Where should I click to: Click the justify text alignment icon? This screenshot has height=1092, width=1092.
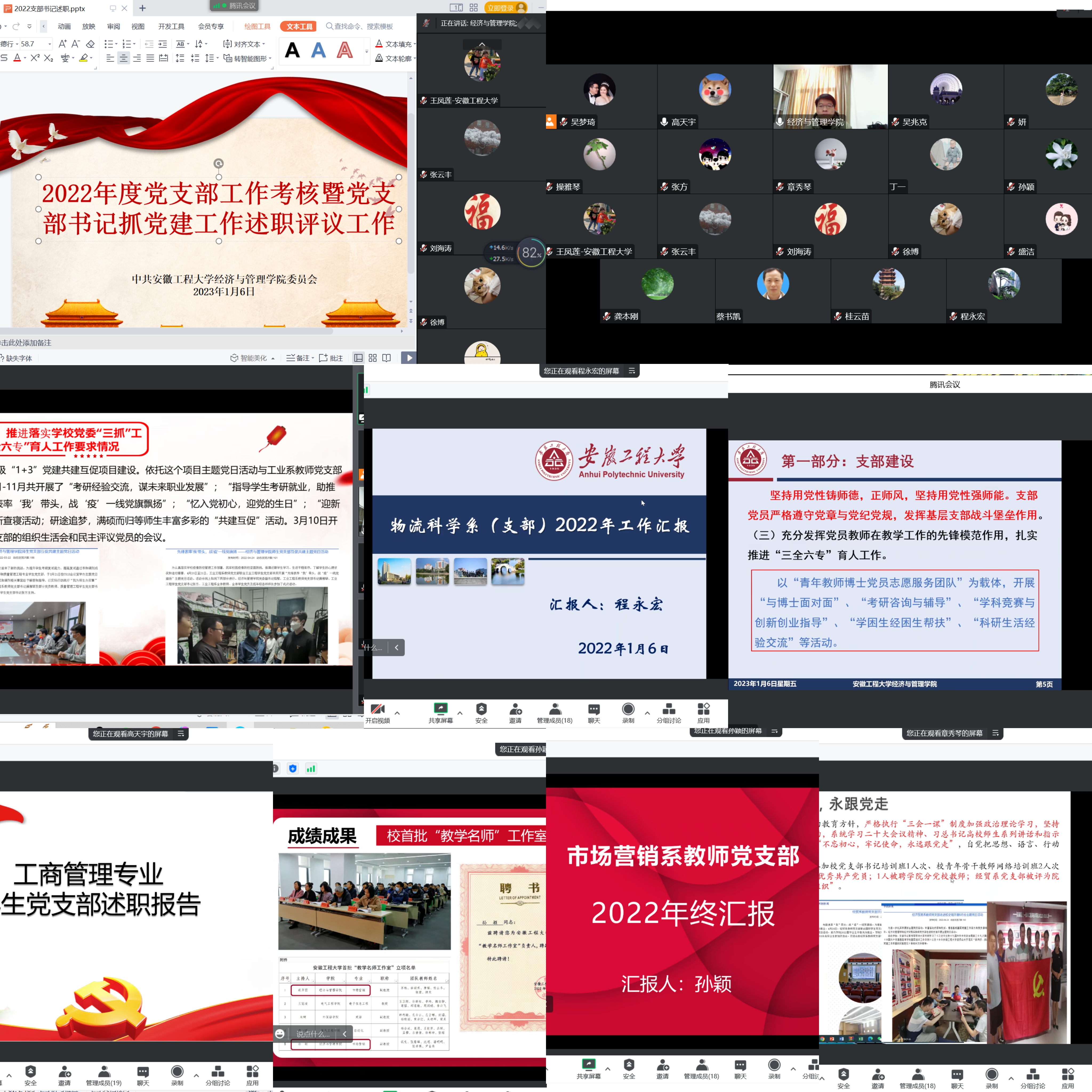pyautogui.click(x=150, y=58)
